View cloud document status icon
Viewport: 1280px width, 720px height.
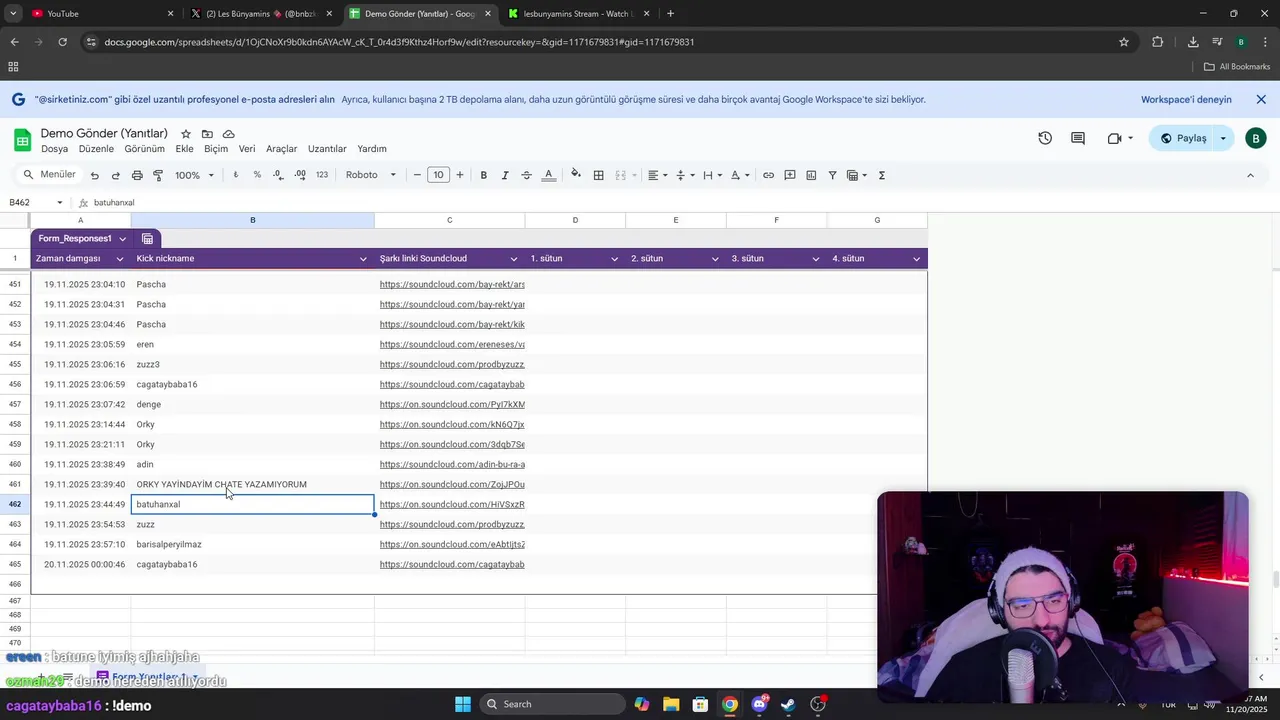[228, 134]
